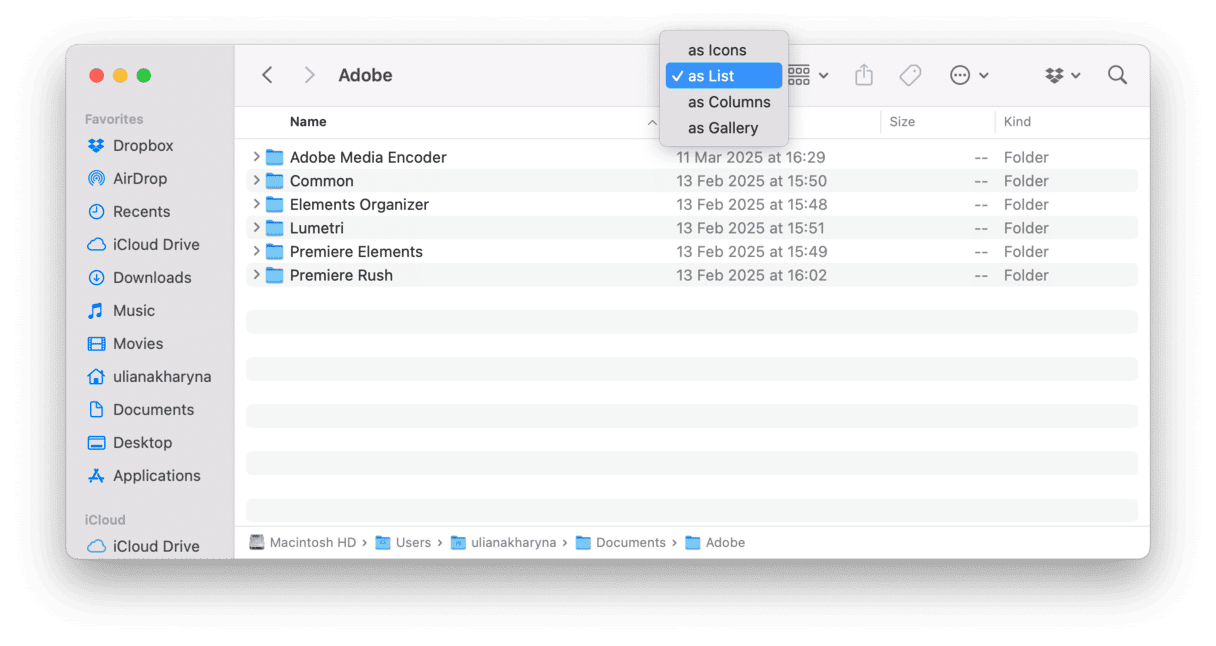Choose as Columns view
The image size is (1216, 646).
[724, 102]
